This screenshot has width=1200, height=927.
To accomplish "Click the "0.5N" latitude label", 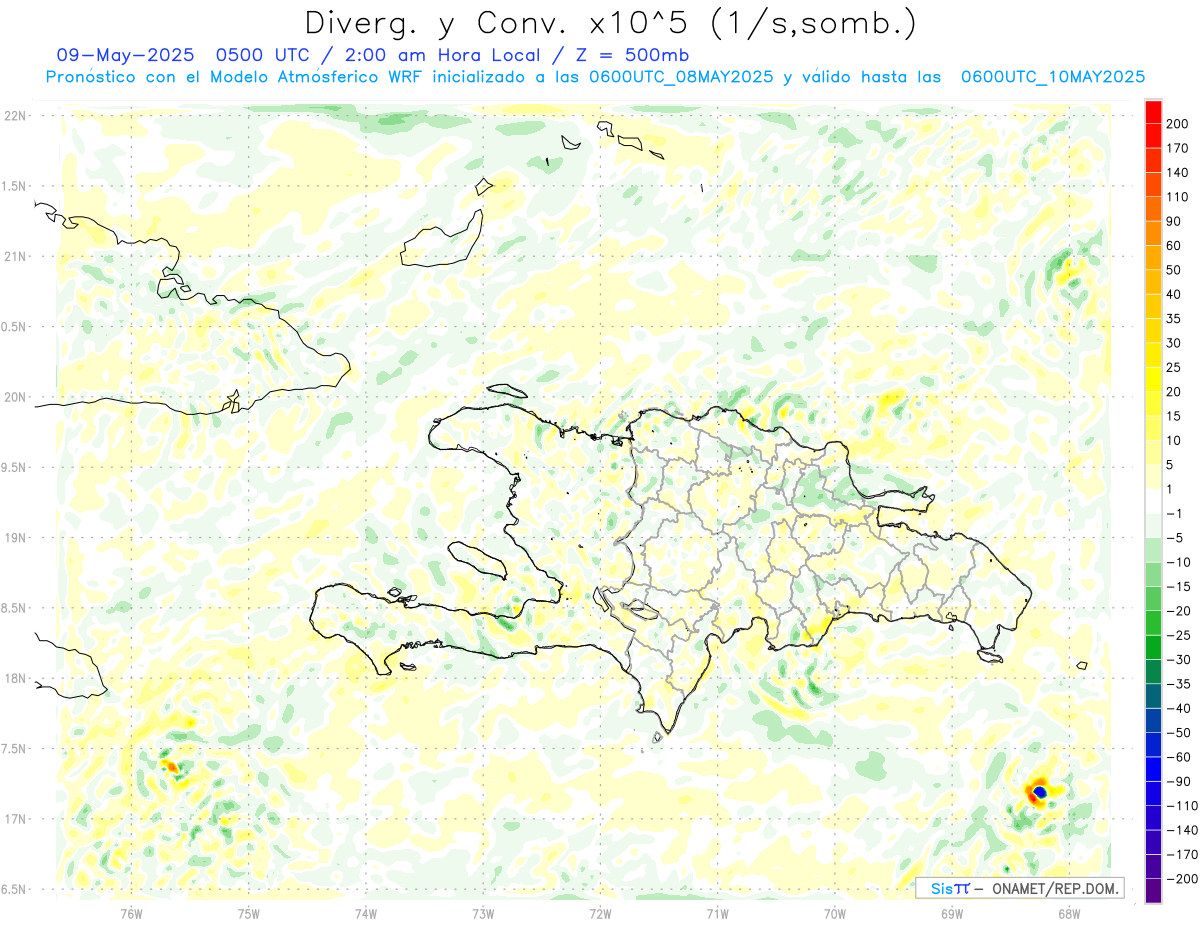I will click(15, 327).
